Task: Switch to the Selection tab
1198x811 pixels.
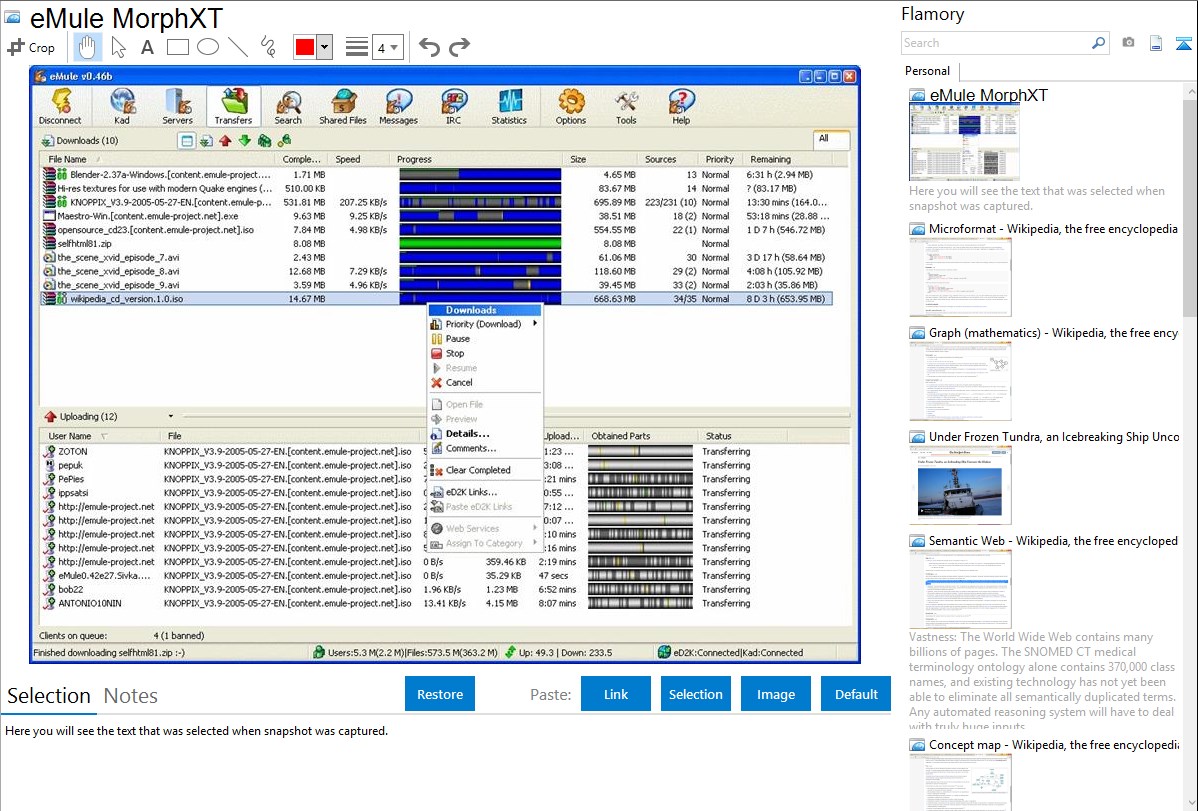Action: coord(49,696)
